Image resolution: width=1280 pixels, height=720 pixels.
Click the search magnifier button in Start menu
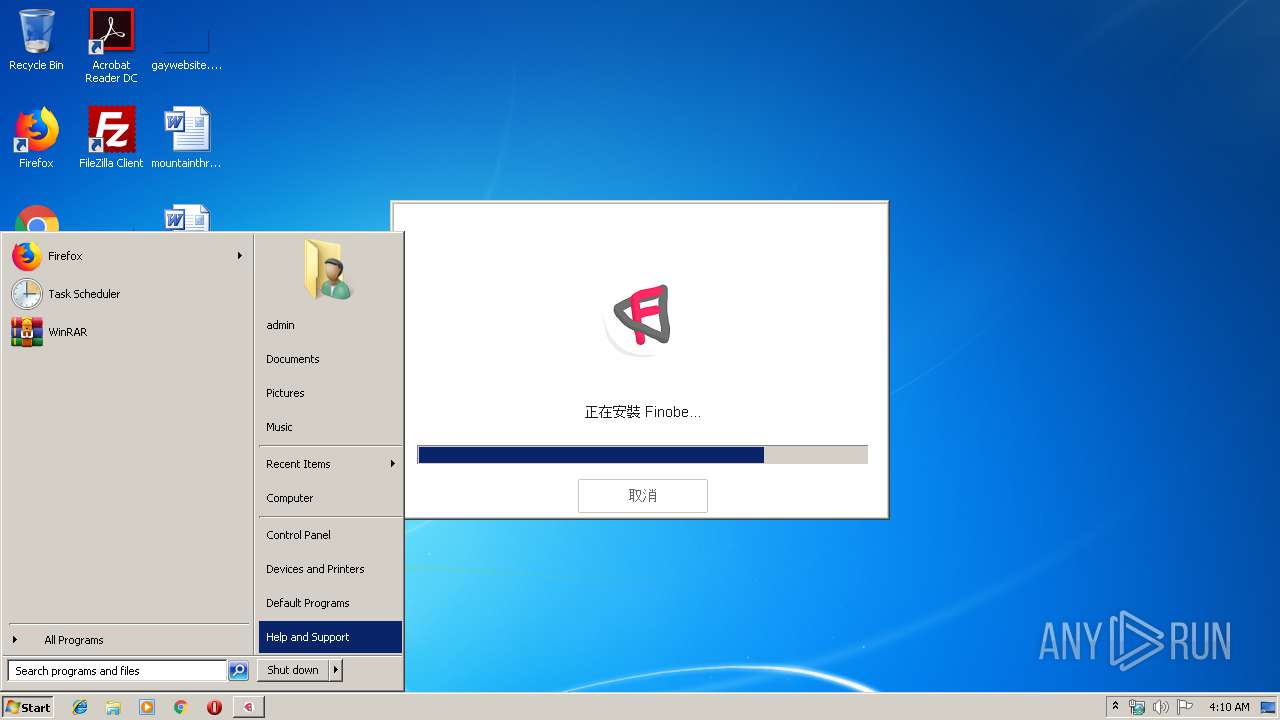coord(238,671)
